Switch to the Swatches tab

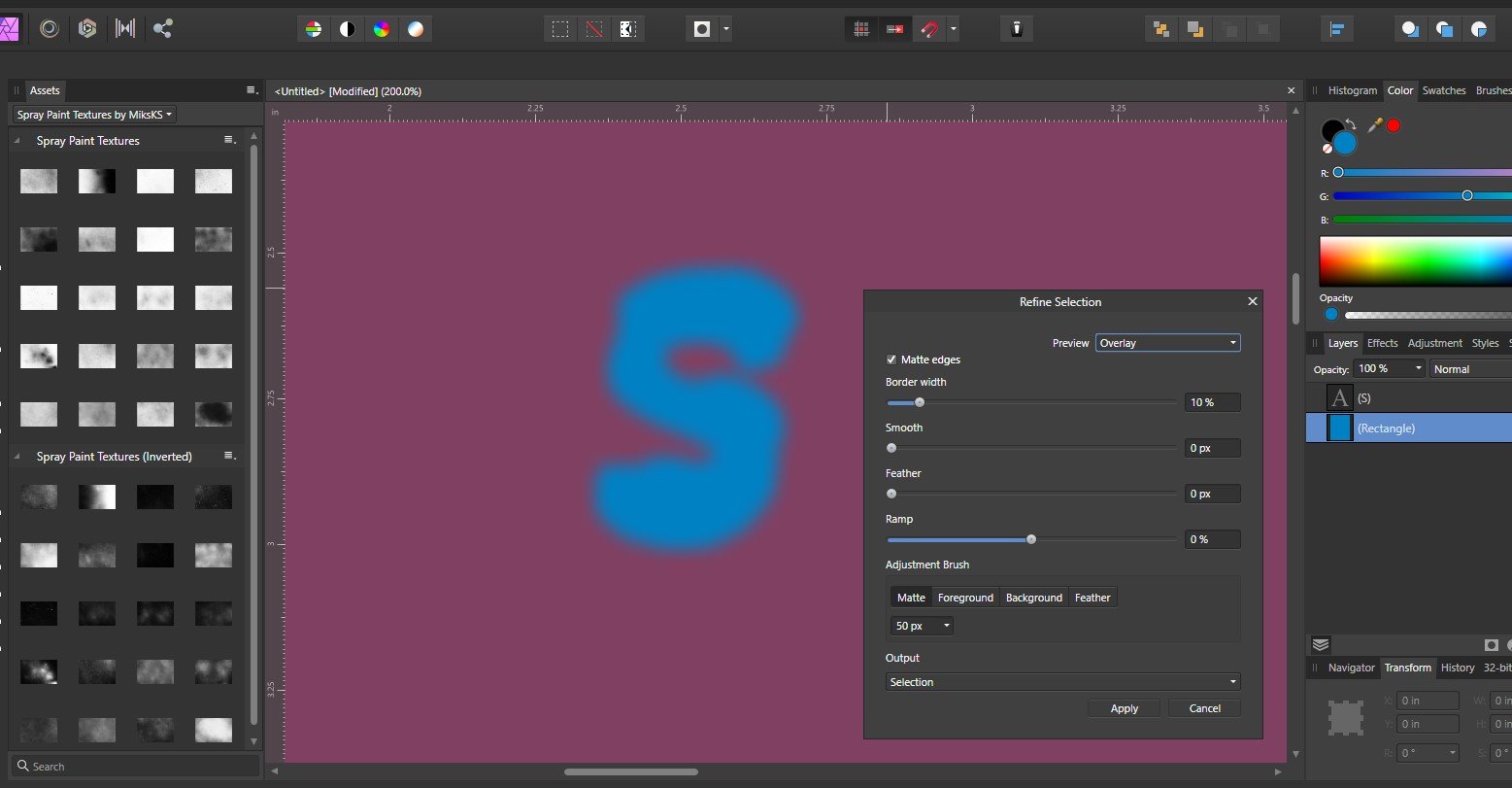(x=1443, y=90)
